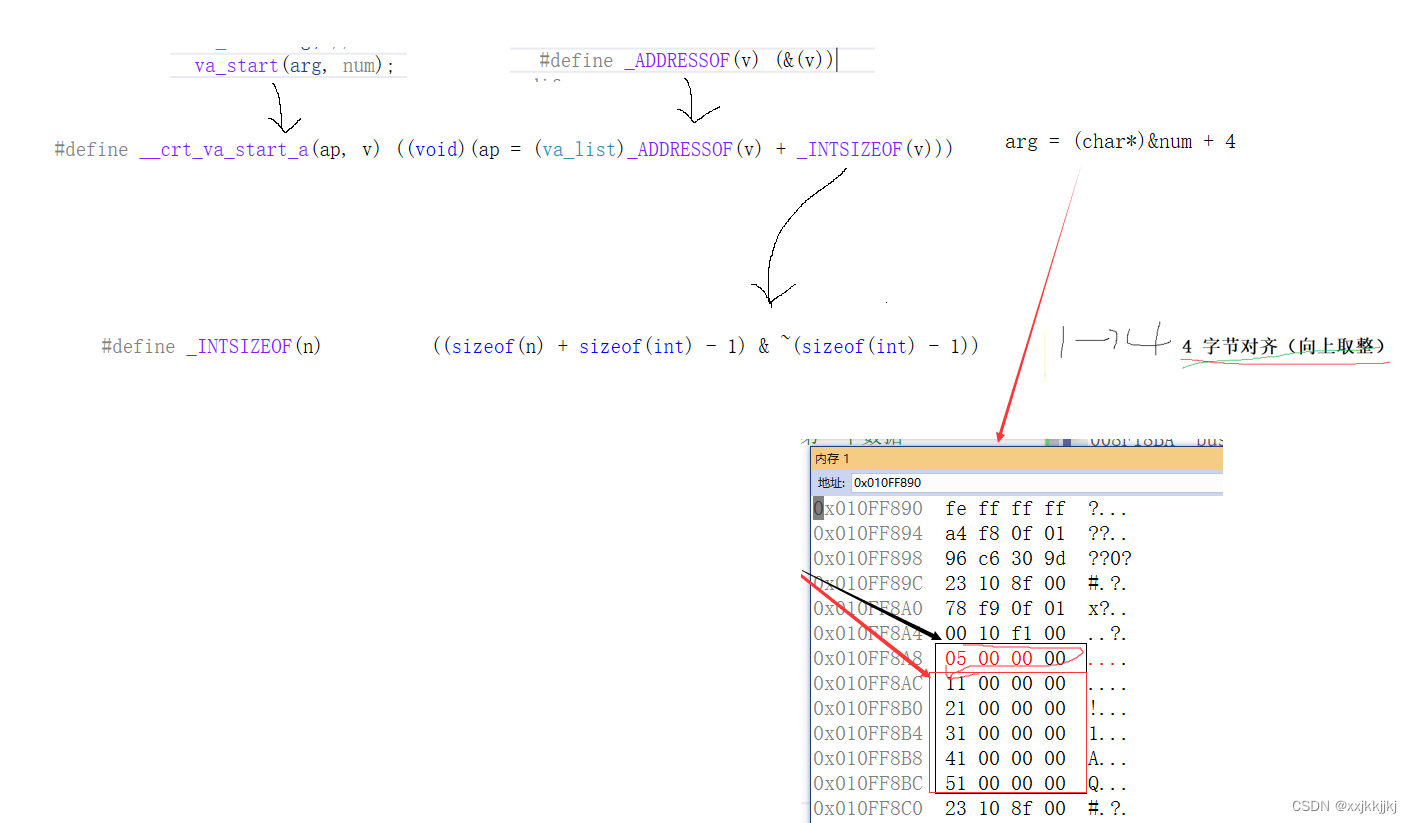1412x823 pixels.
Task: Click hex bytes 41 00 00 00
Action: point(1005,759)
